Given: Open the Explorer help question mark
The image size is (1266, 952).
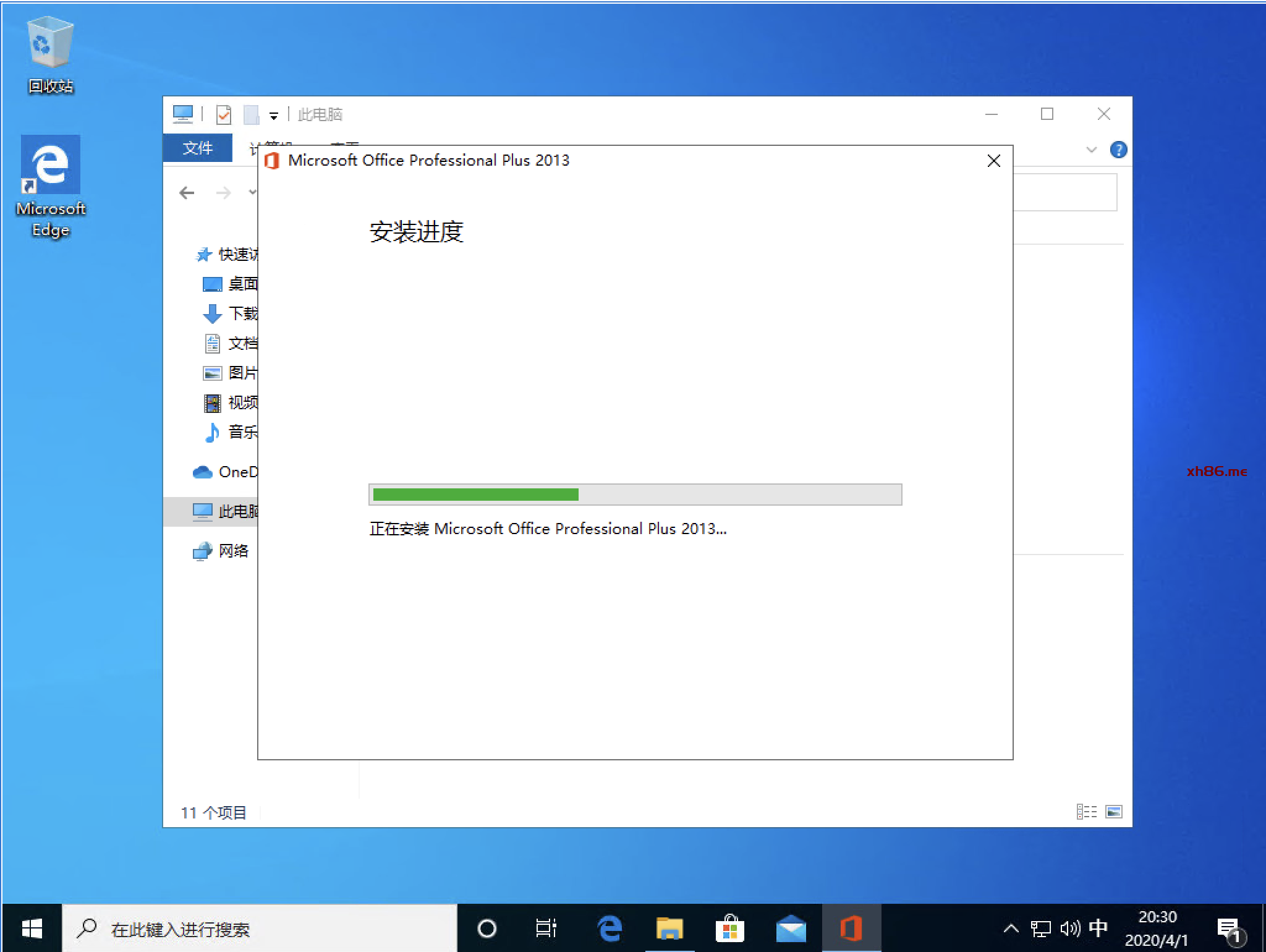Looking at the screenshot, I should coord(1118,150).
